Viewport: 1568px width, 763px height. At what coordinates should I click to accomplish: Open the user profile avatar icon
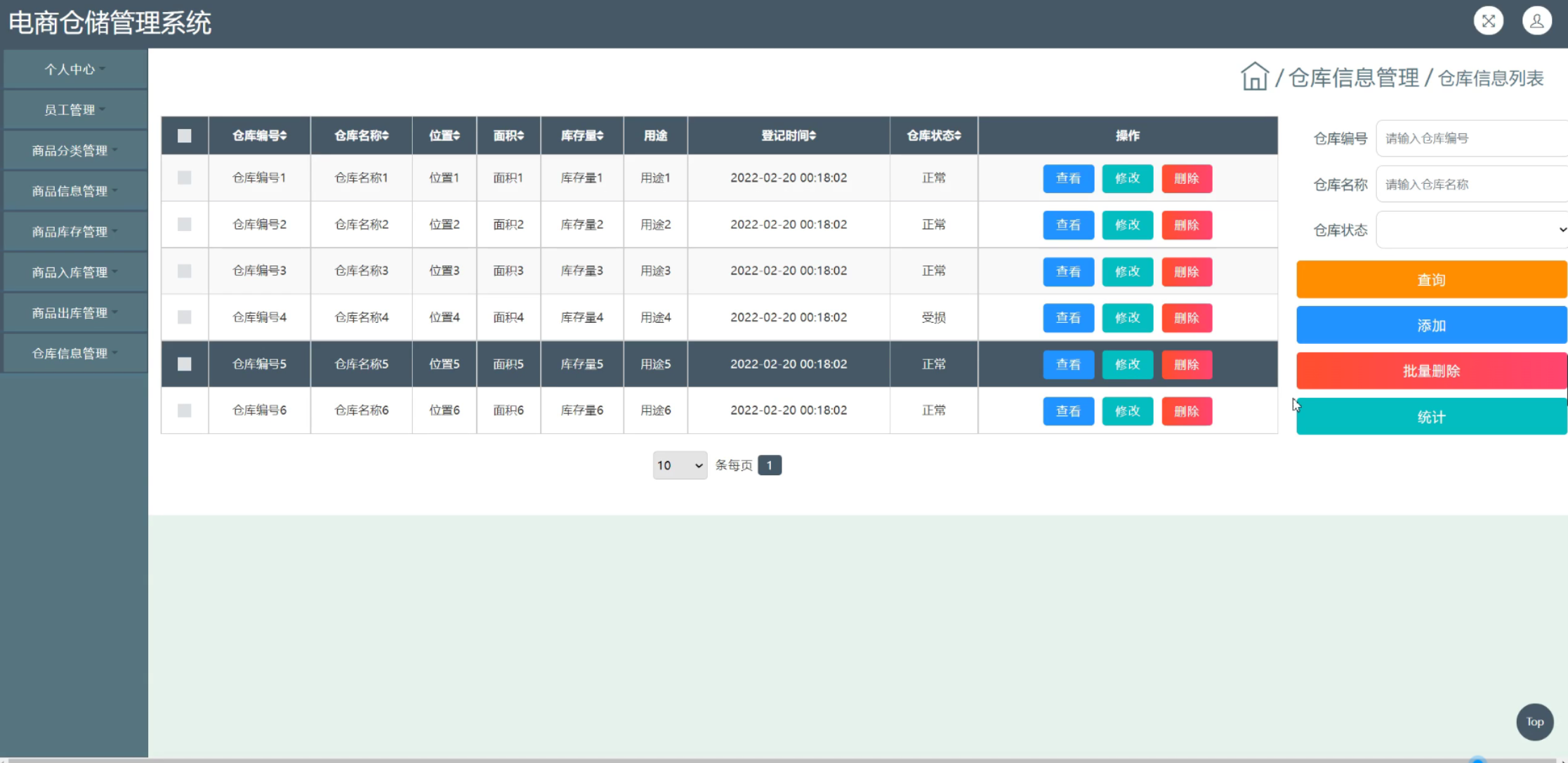click(x=1536, y=21)
